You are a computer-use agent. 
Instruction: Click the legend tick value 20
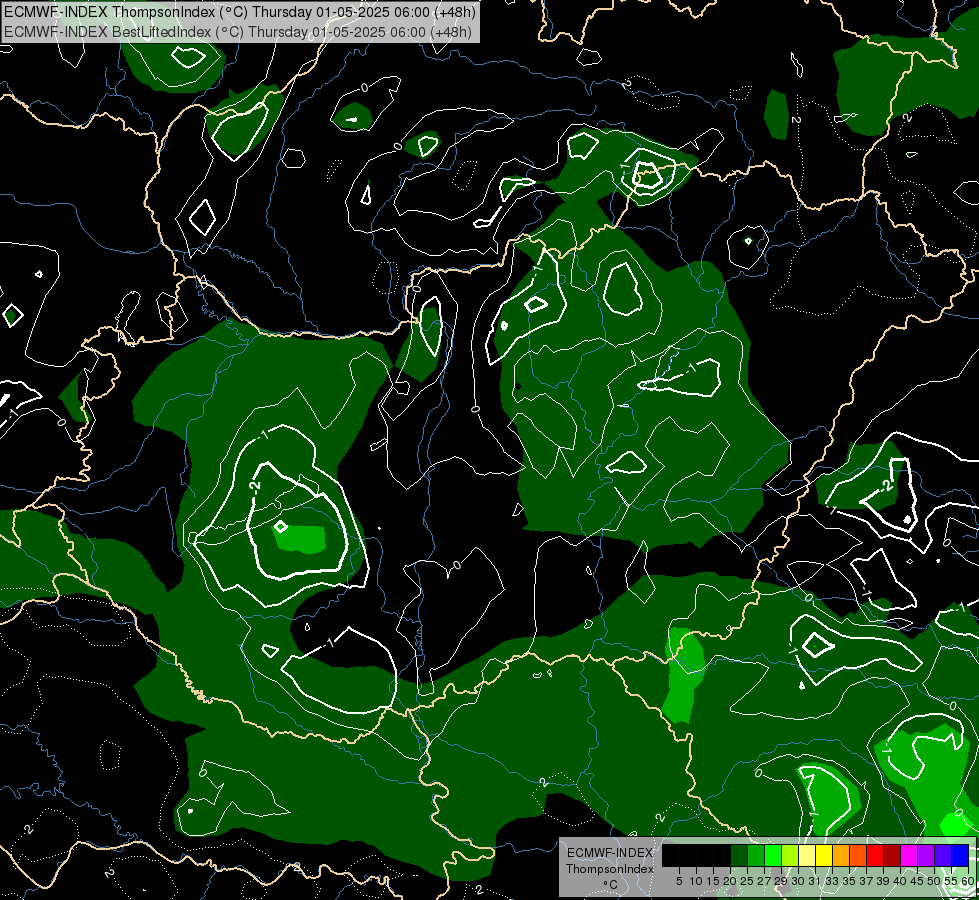pyautogui.click(x=730, y=881)
